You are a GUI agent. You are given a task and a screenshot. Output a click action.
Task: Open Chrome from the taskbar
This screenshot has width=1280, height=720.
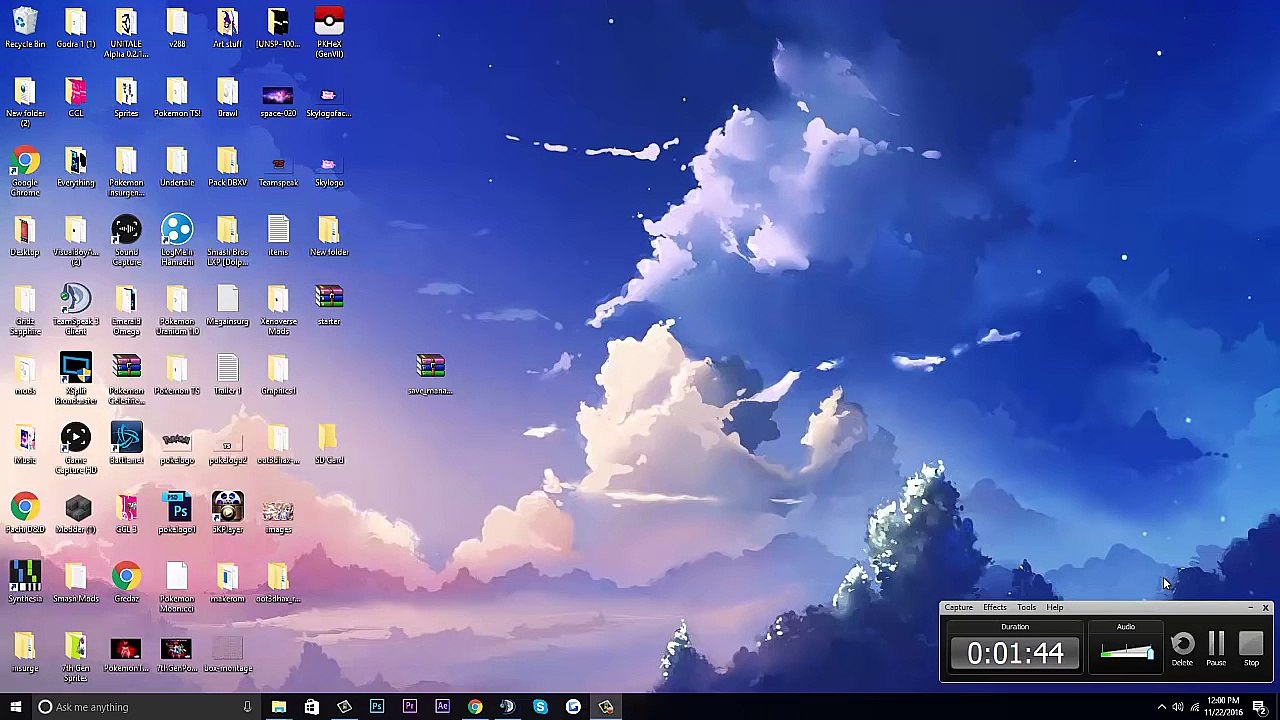pyautogui.click(x=475, y=707)
